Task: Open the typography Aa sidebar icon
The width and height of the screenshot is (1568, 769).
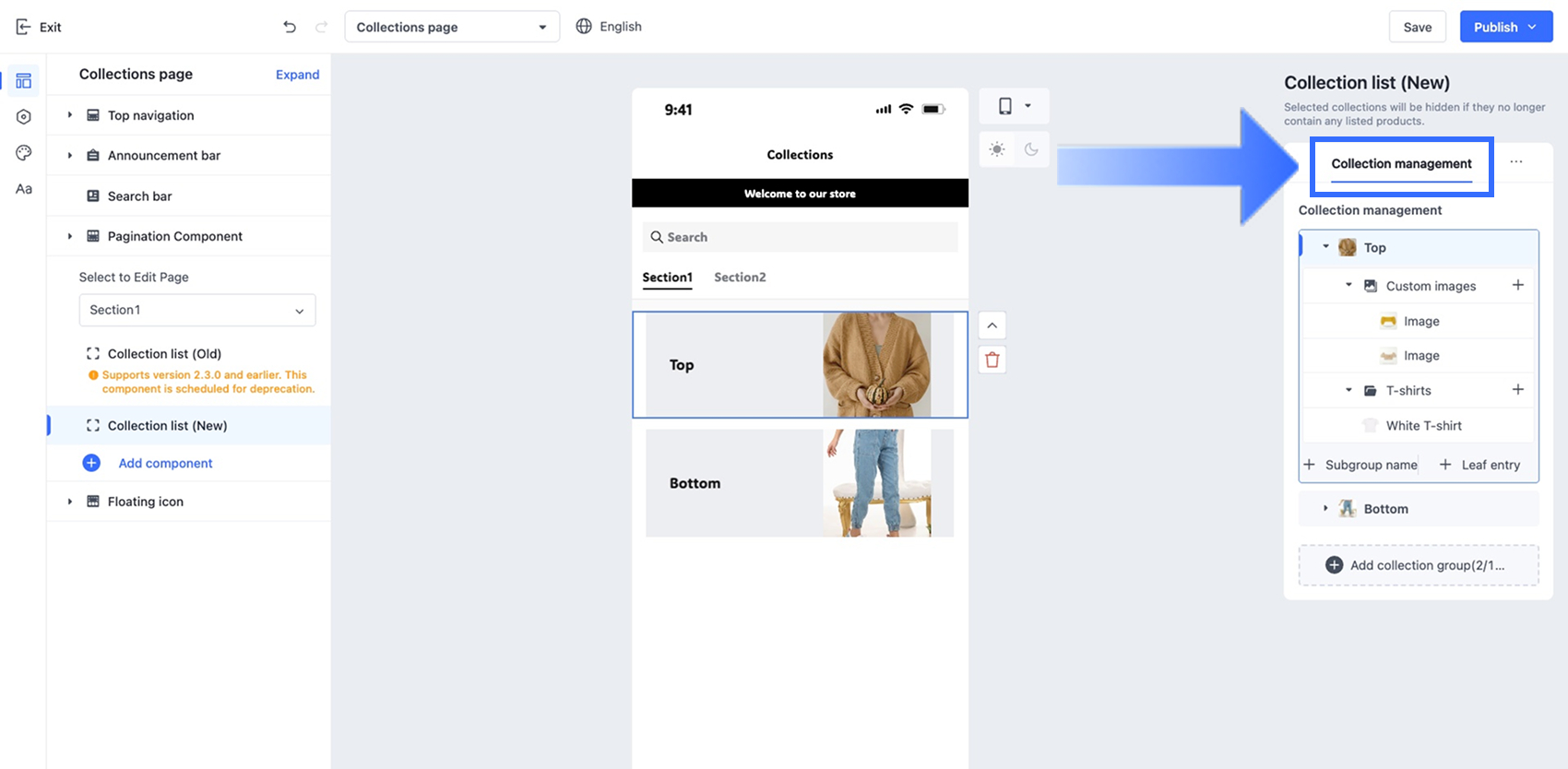Action: (x=24, y=189)
